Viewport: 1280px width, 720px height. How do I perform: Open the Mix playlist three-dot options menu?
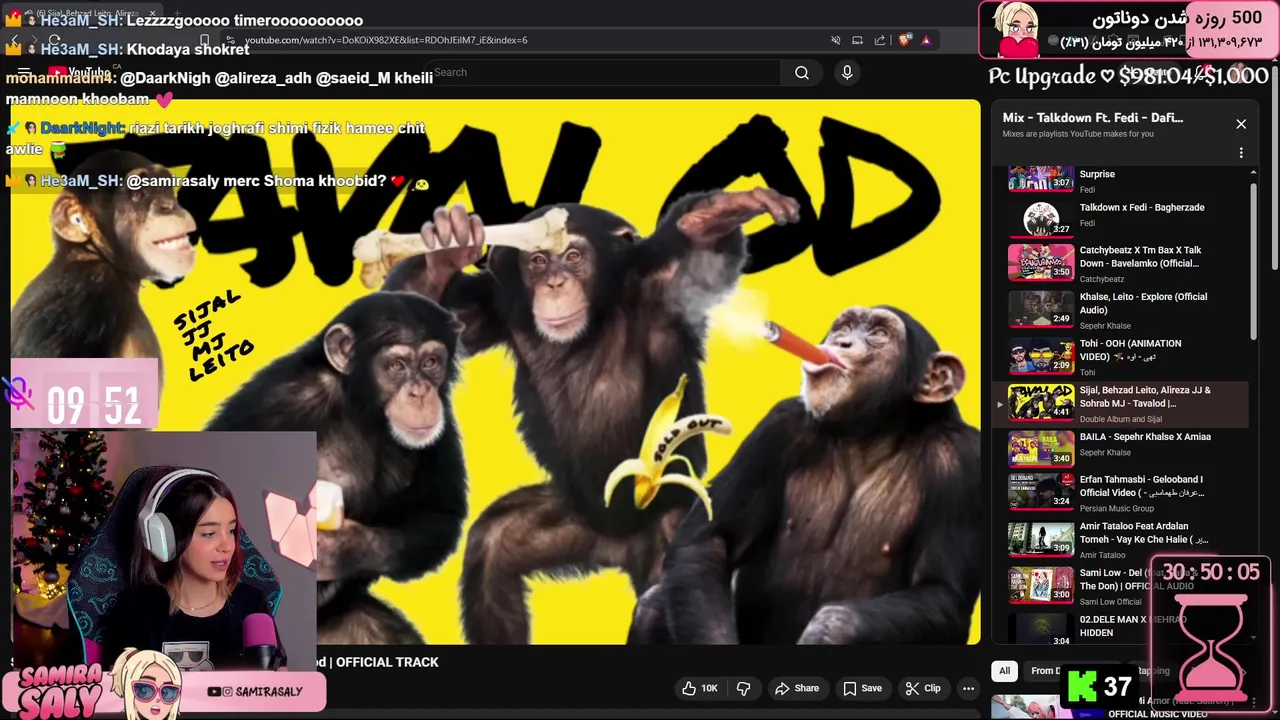1241,153
